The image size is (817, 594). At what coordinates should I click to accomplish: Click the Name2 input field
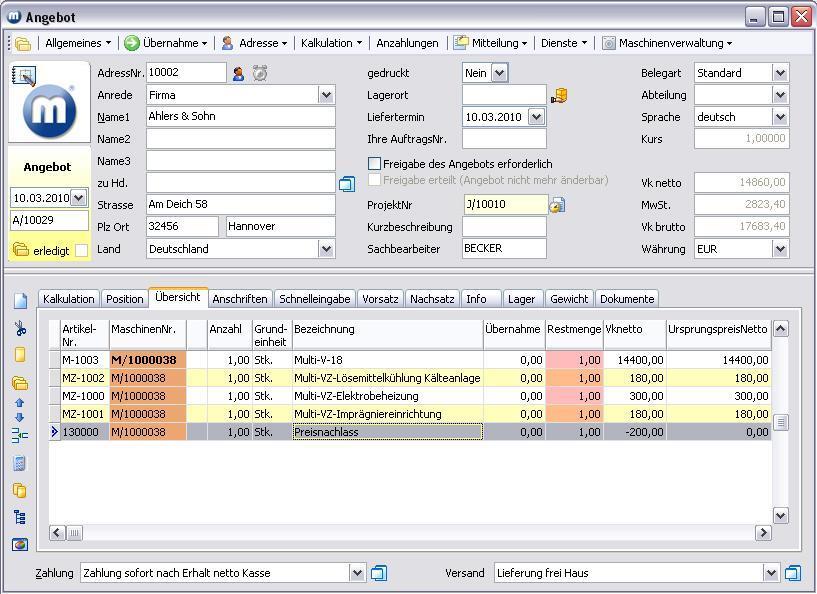240,139
